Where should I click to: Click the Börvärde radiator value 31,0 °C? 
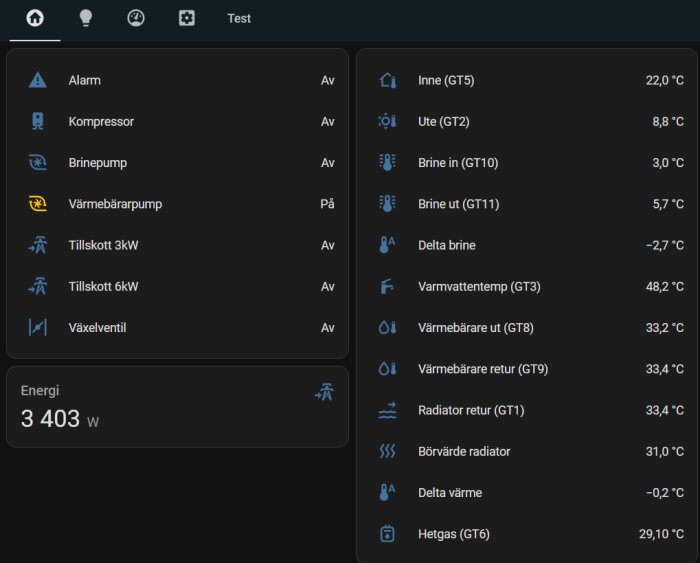(x=664, y=451)
